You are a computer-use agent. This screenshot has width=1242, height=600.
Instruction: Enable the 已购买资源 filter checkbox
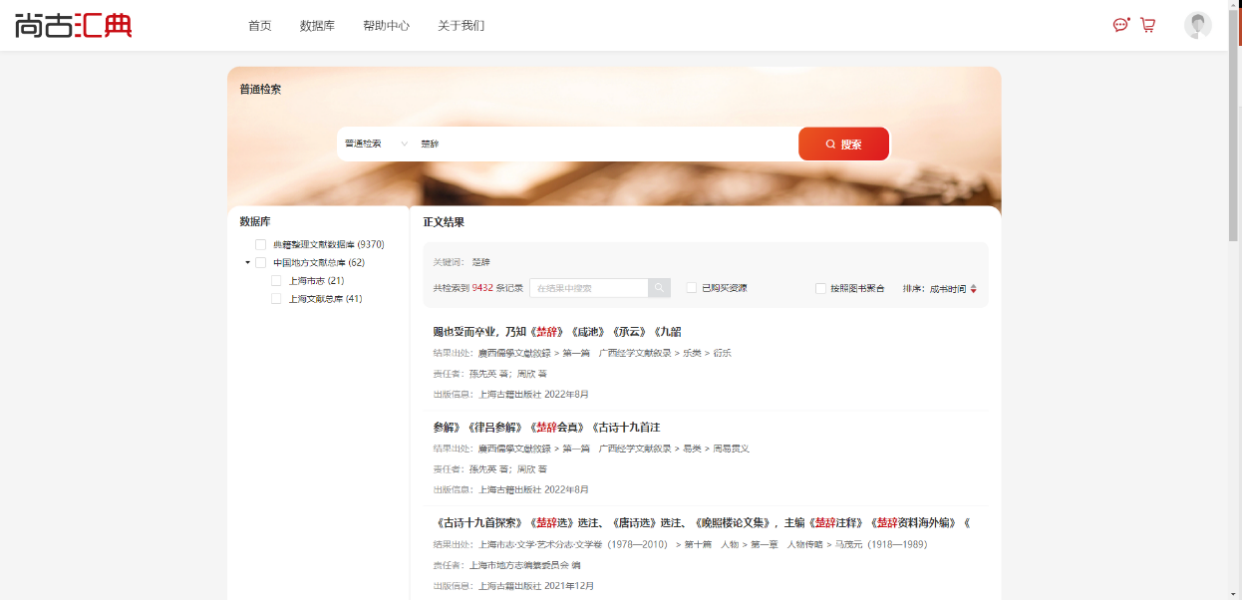click(692, 288)
